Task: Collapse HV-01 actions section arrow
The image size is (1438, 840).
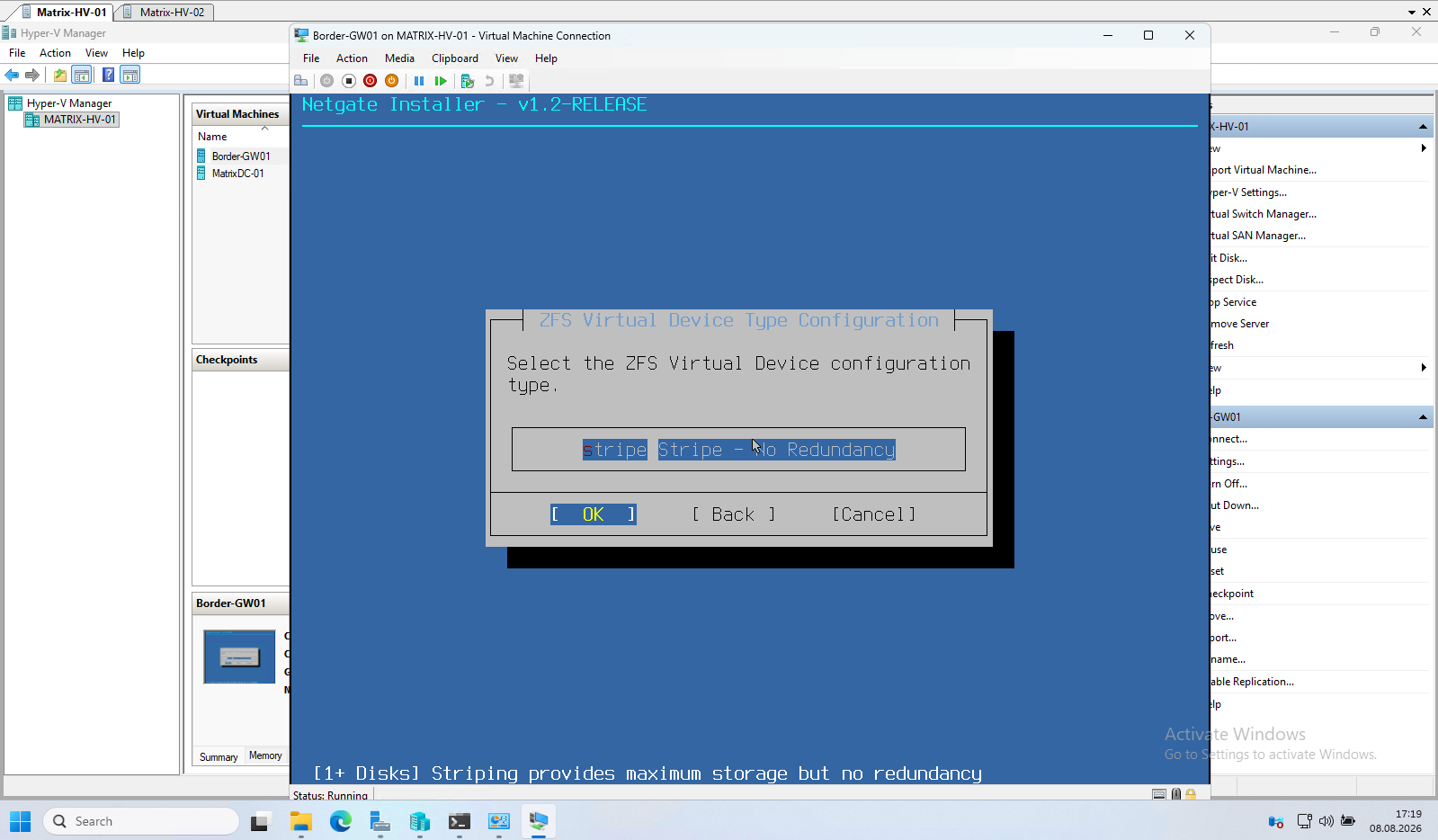Action: 1423,127
